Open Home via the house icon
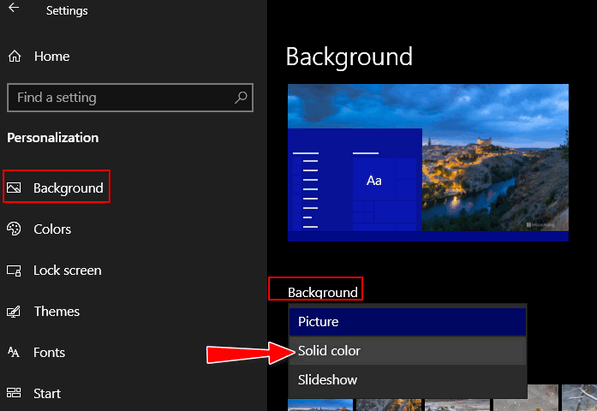This screenshot has width=597, height=411. point(15,56)
